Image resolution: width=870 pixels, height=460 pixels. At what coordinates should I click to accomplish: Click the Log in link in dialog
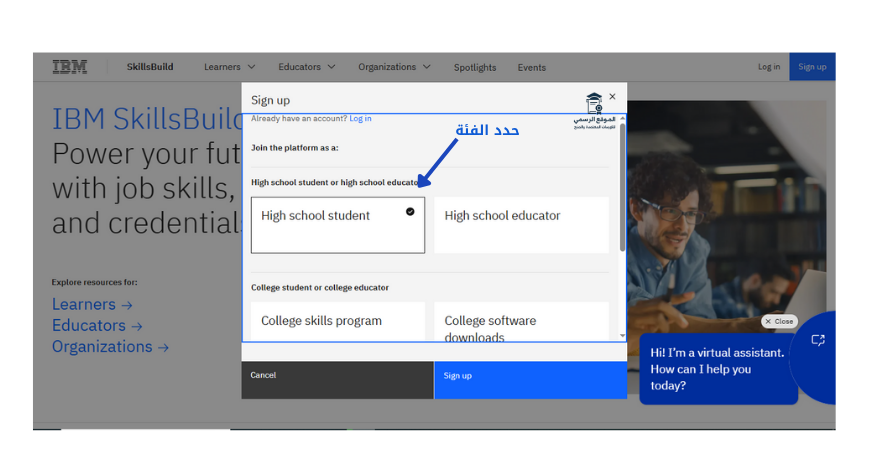pyautogui.click(x=360, y=118)
